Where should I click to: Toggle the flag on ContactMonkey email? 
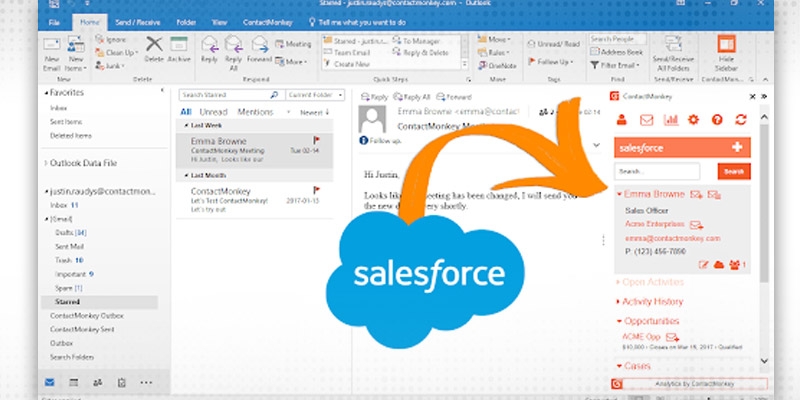point(316,190)
